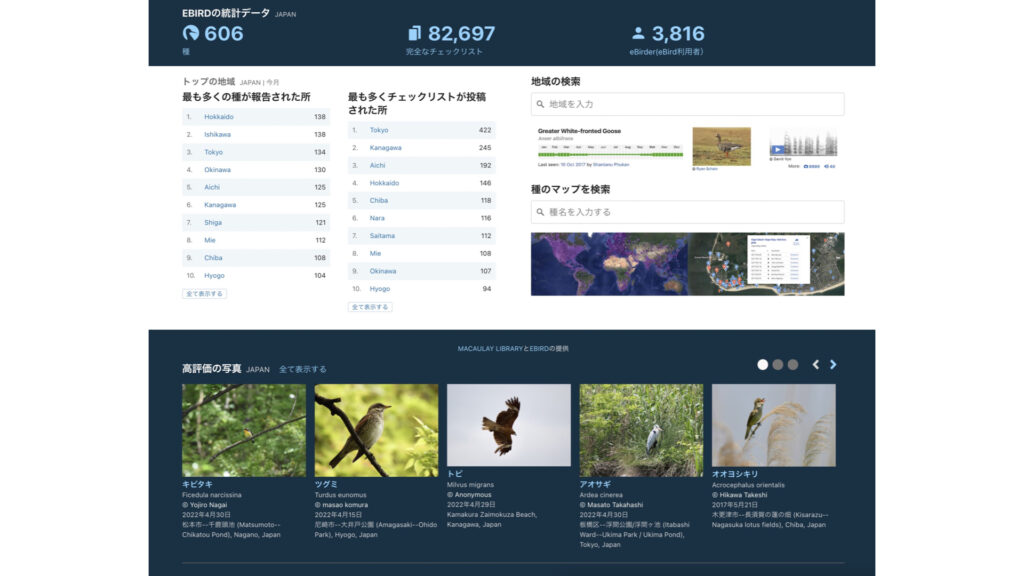Screen dimensions: 1024x576
Task: Open the hotspot map thumbnail with checklist popup
Action: click(x=766, y=264)
